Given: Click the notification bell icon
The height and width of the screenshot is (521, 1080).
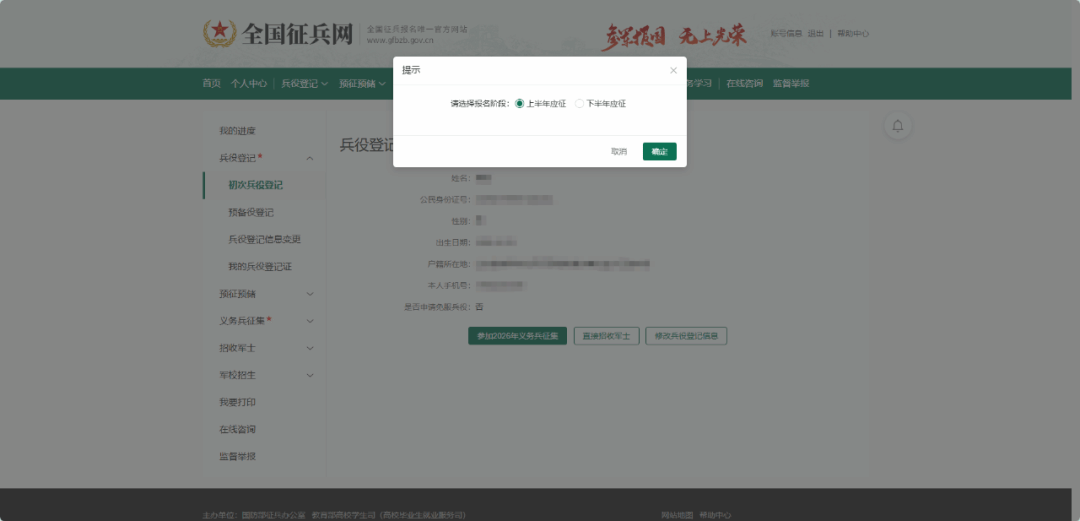Looking at the screenshot, I should click(897, 125).
